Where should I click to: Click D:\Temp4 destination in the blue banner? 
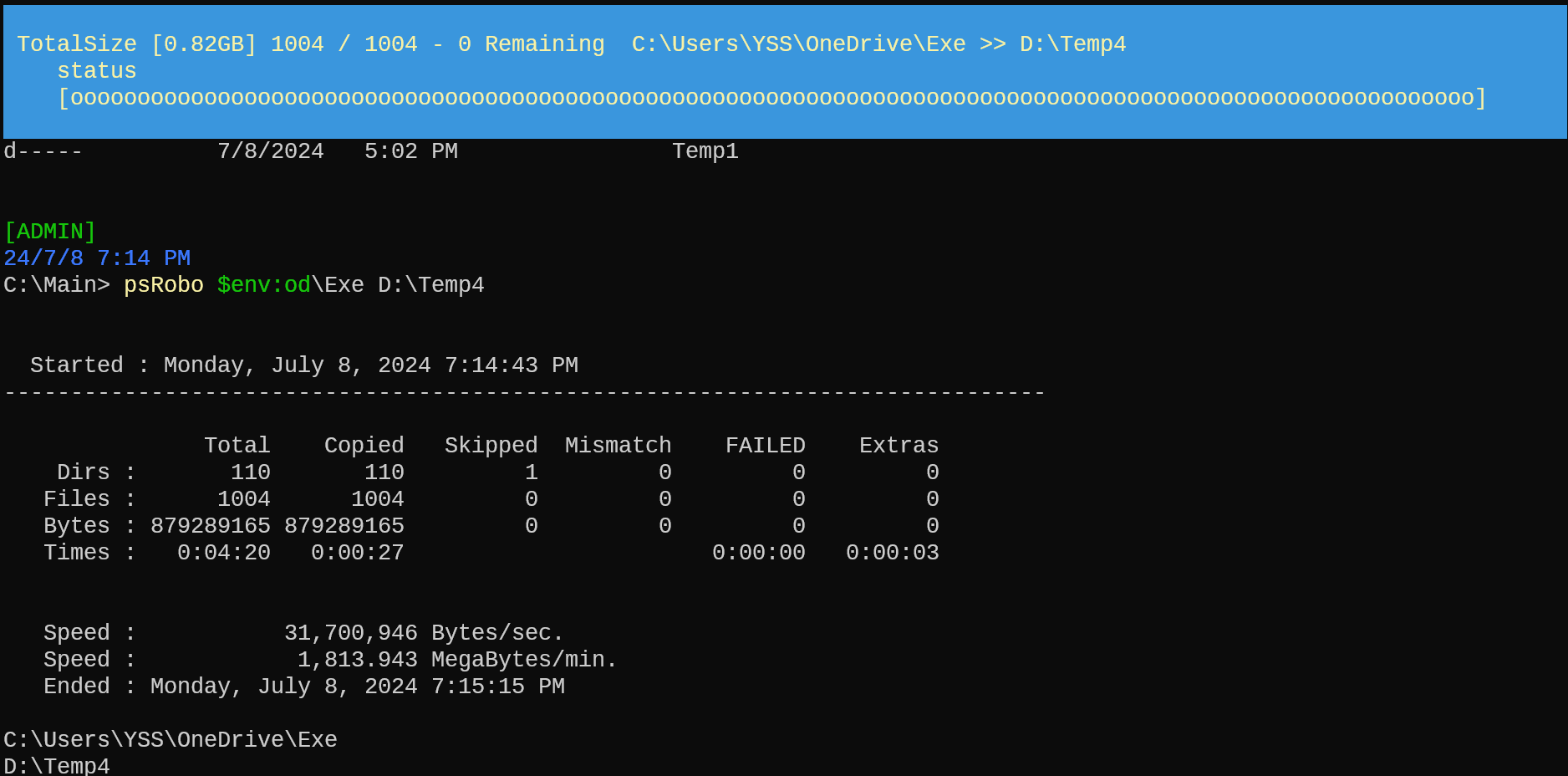[1073, 44]
